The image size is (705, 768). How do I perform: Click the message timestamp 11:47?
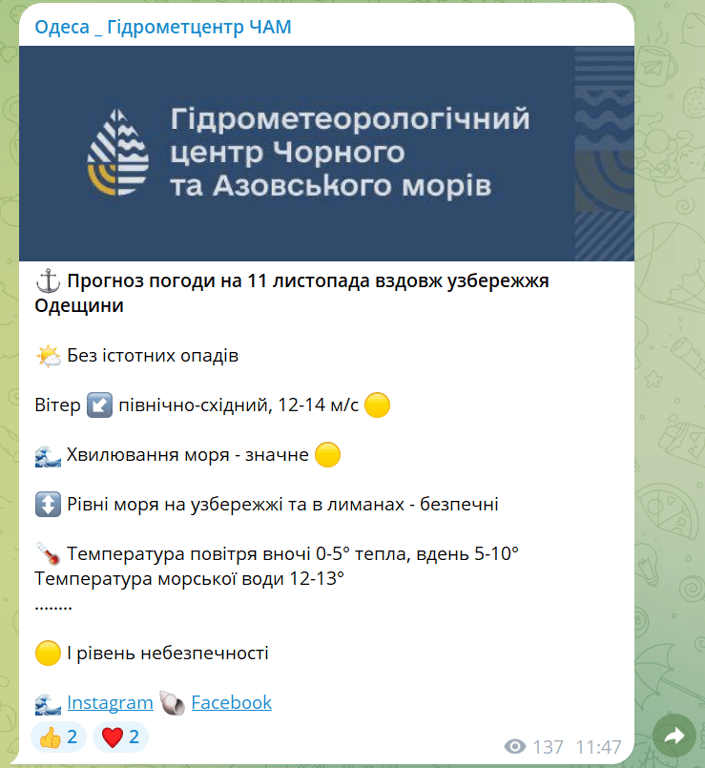pos(598,747)
